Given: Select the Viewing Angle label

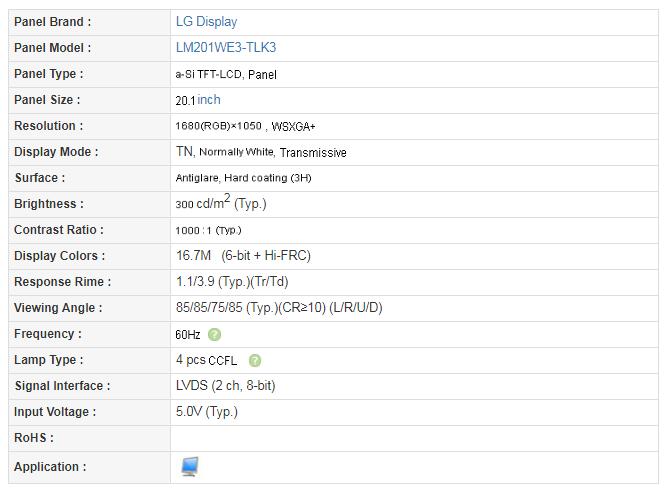Looking at the screenshot, I should tap(58, 308).
